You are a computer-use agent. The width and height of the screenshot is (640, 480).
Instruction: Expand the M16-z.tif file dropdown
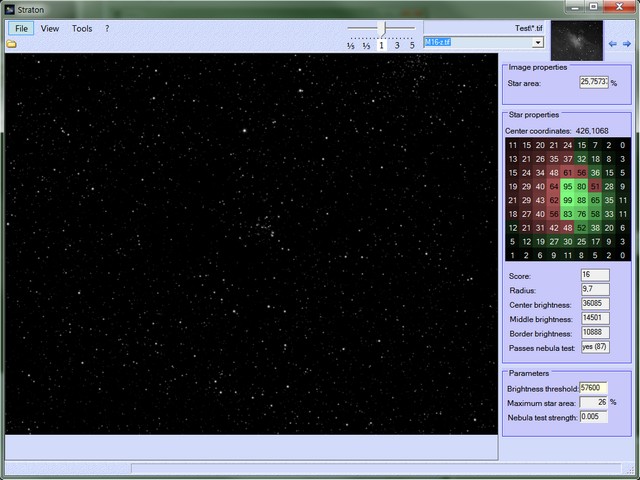537,43
